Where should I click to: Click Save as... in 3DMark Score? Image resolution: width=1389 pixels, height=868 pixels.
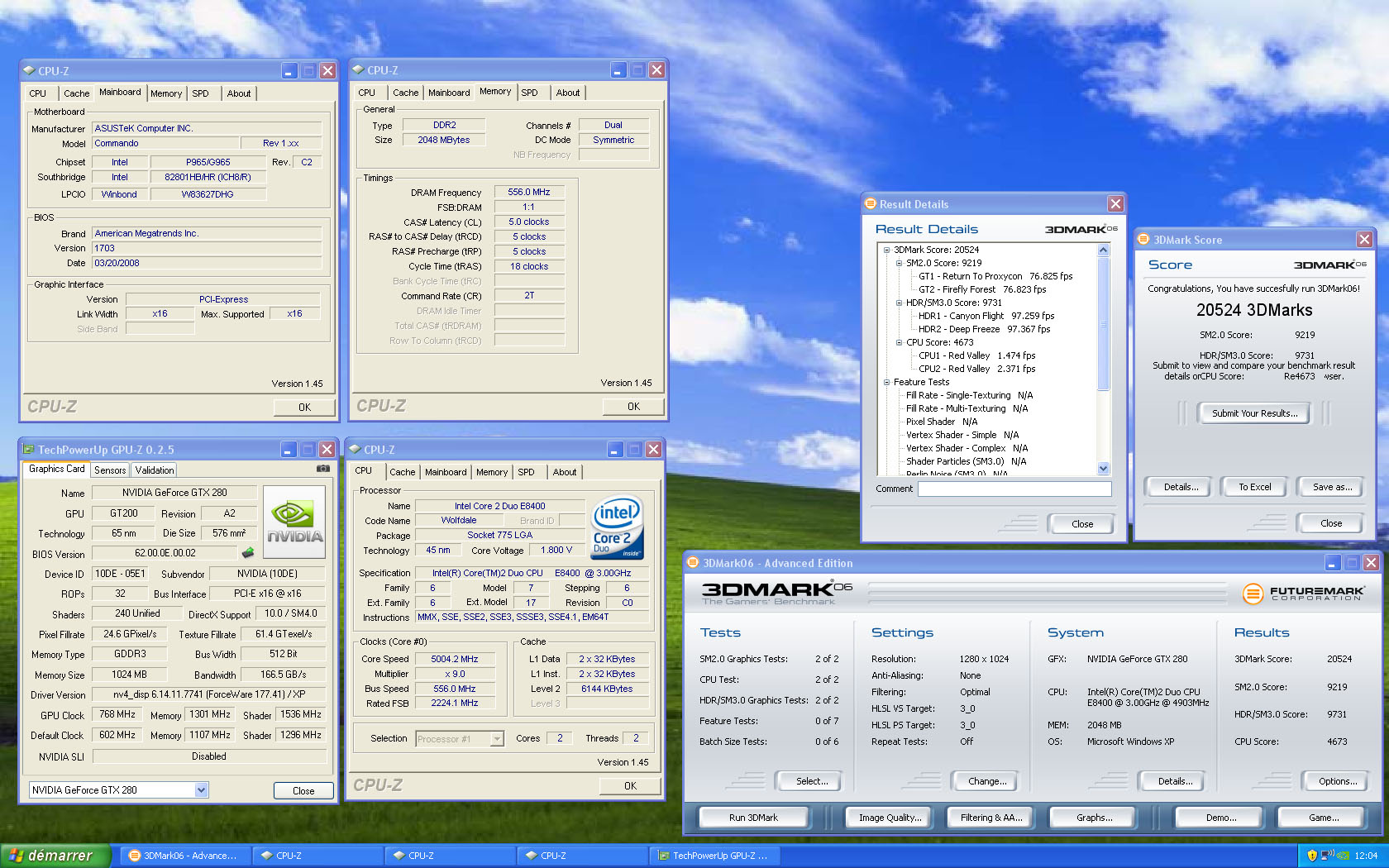(1332, 487)
